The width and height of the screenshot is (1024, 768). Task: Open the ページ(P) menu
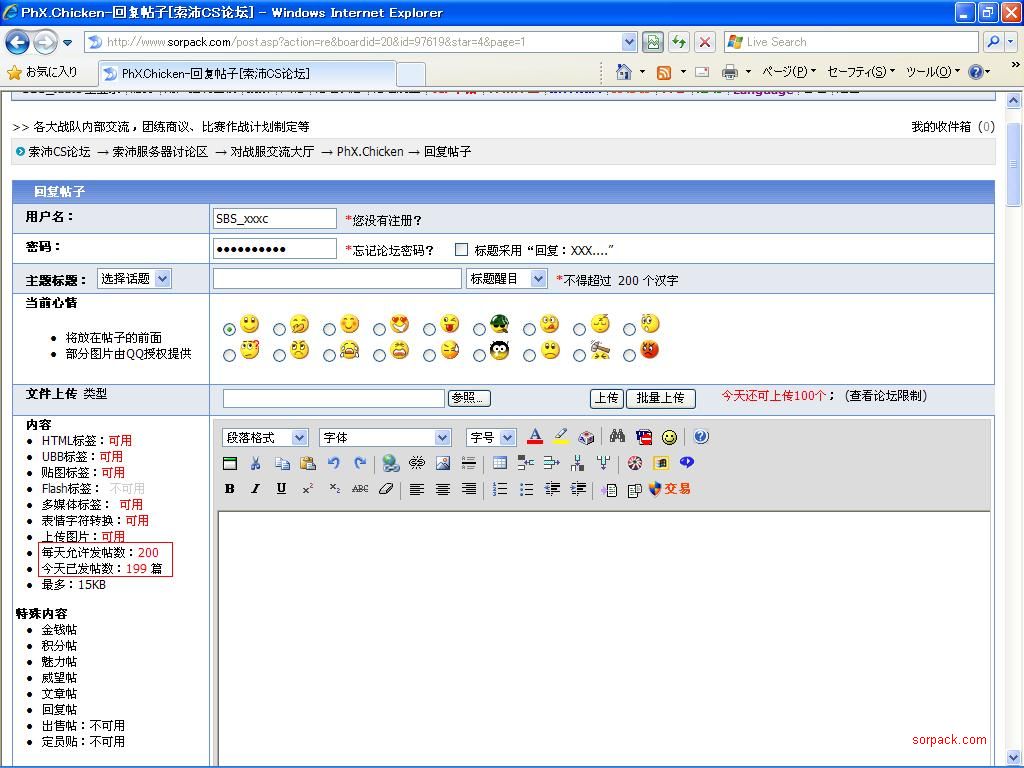point(789,72)
